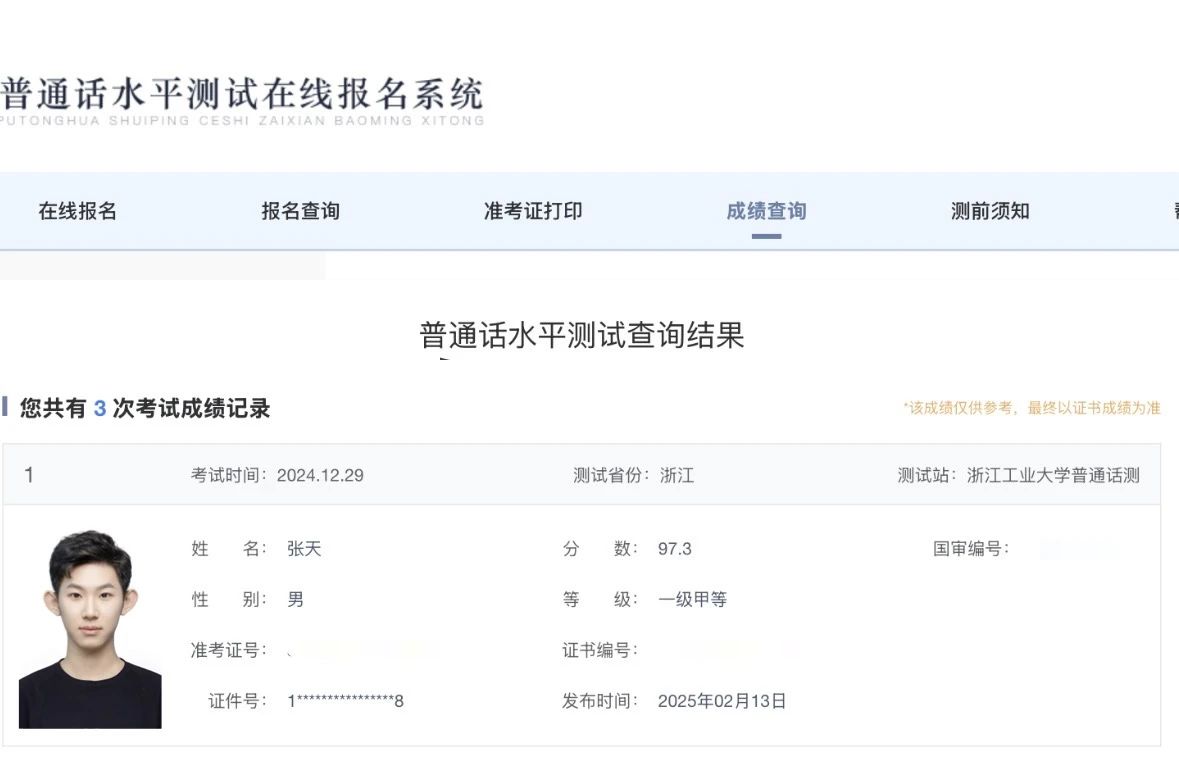Click the masked 证件号 ID number

(x=346, y=701)
